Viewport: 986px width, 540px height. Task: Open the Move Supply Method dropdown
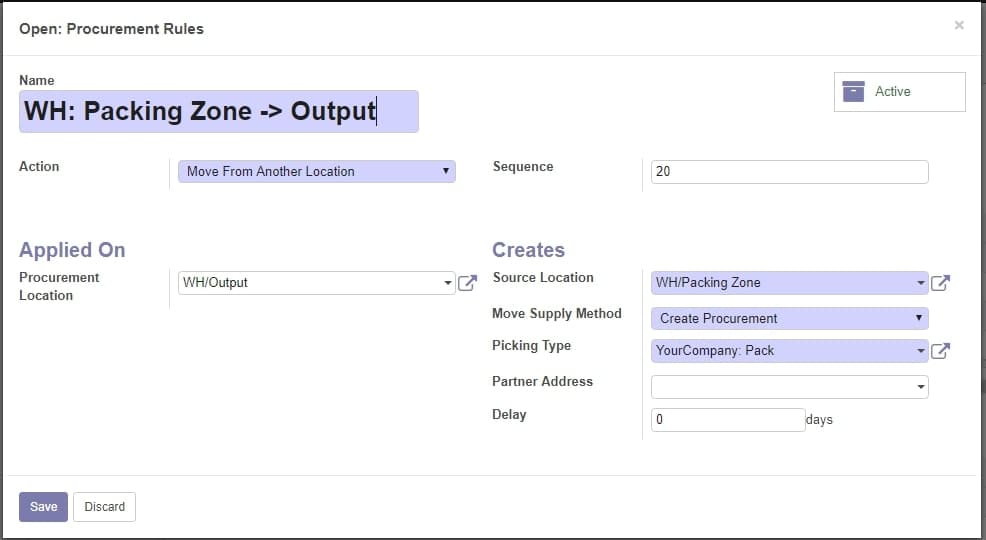pyautogui.click(x=790, y=319)
